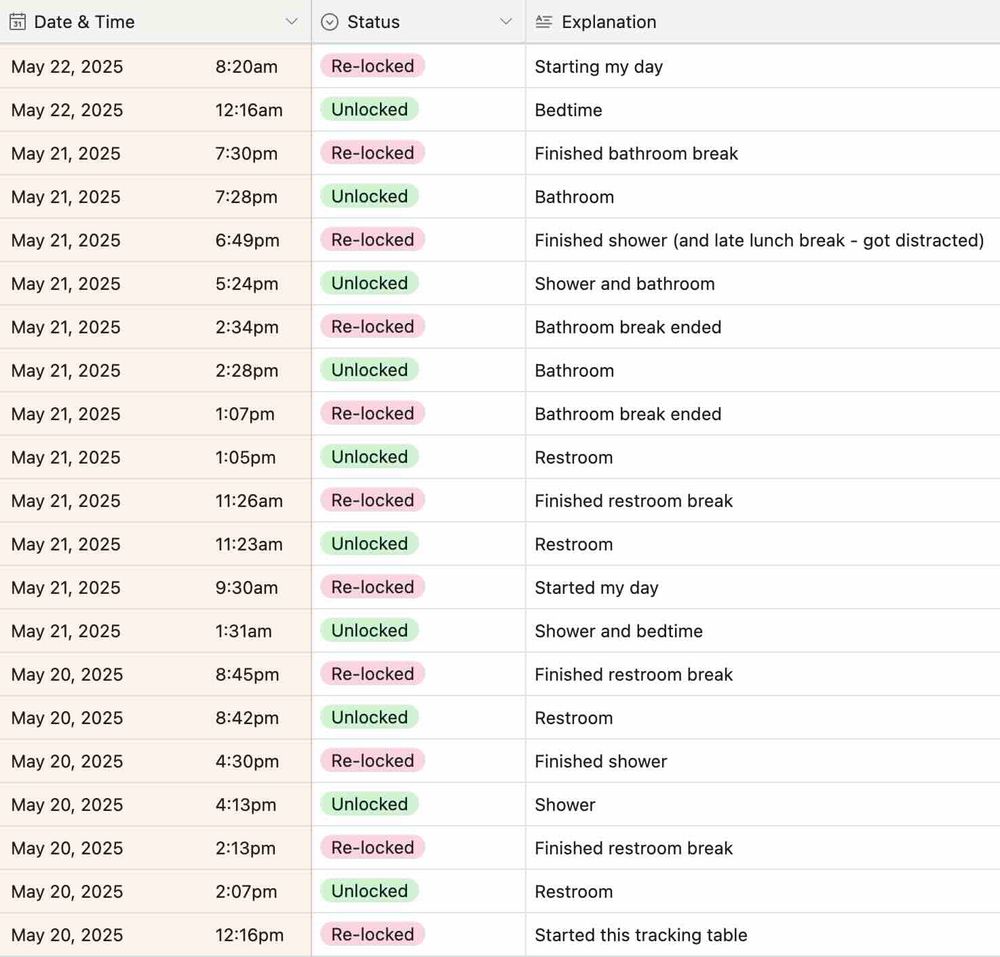Image resolution: width=1000 pixels, height=957 pixels.
Task: Select the Unlocked tag for Shower and bathroom
Action: point(369,283)
